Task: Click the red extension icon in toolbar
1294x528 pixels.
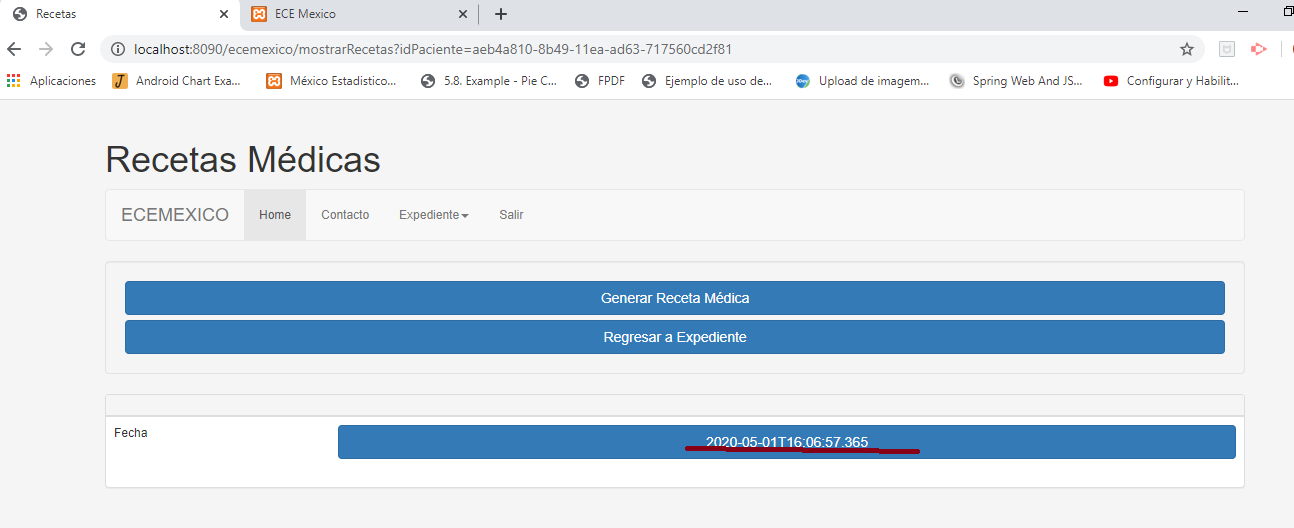Action: coord(1259,49)
